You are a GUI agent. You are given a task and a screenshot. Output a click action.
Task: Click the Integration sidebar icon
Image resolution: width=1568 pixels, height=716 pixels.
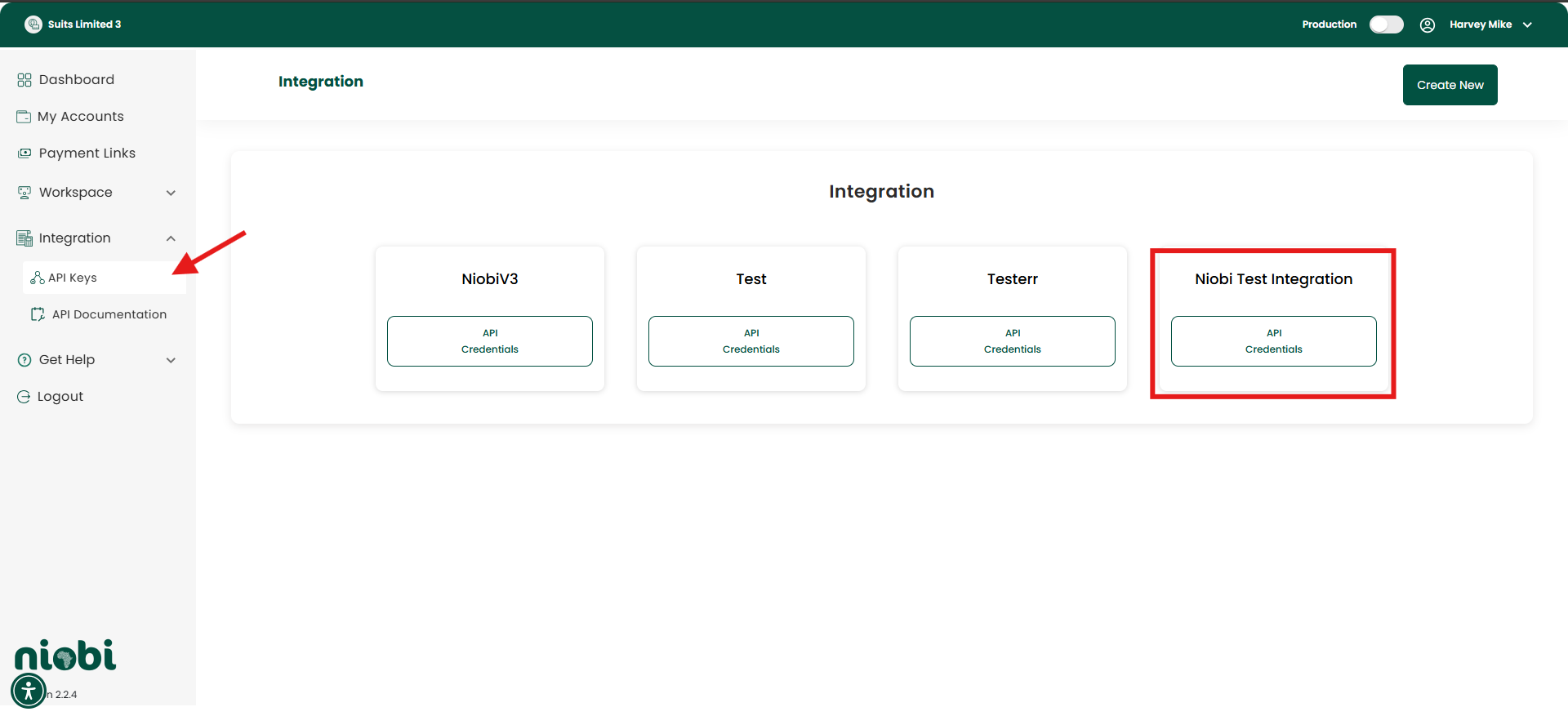coord(24,238)
